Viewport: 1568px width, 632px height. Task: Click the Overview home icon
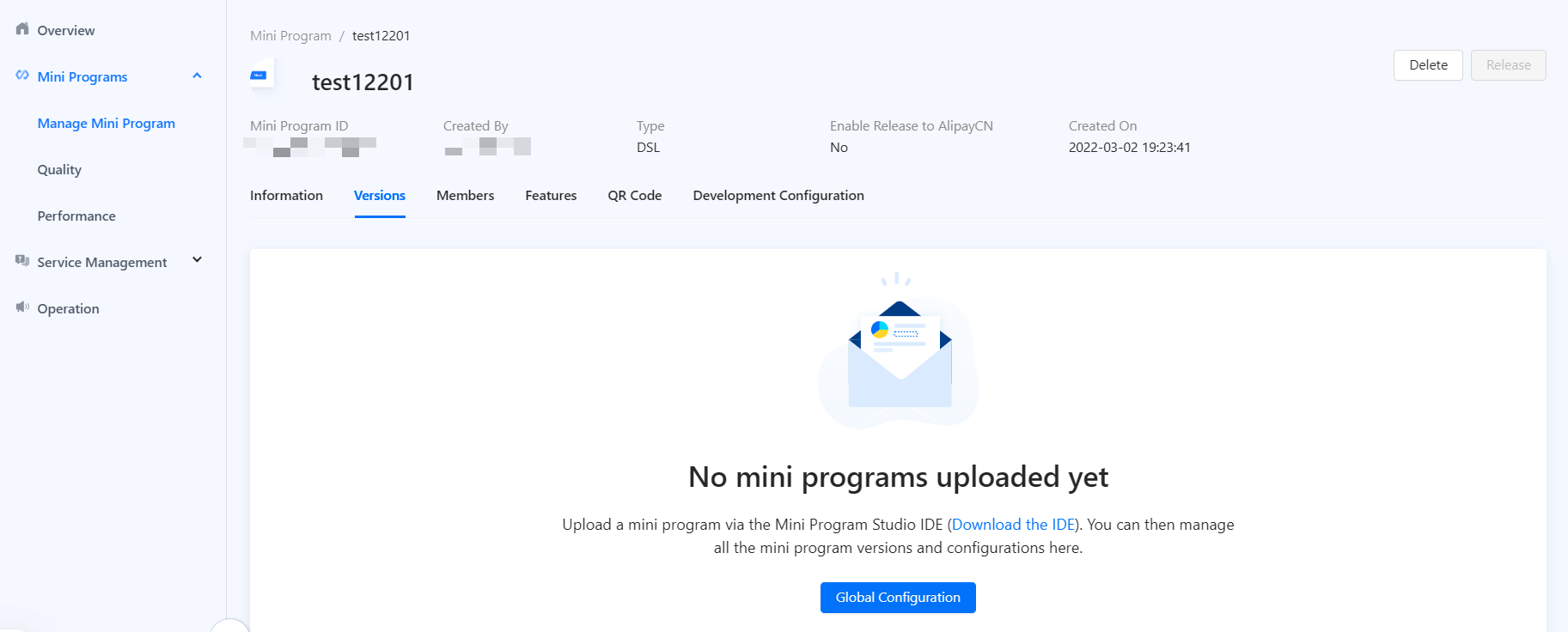coord(22,29)
